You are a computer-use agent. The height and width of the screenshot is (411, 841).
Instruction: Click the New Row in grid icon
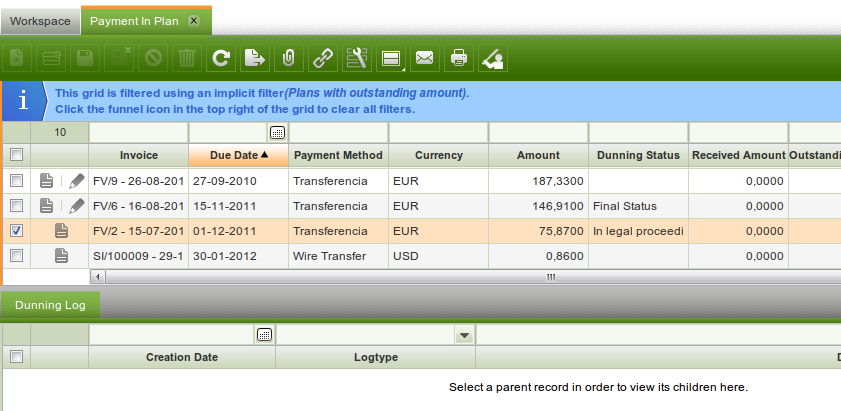click(51, 58)
